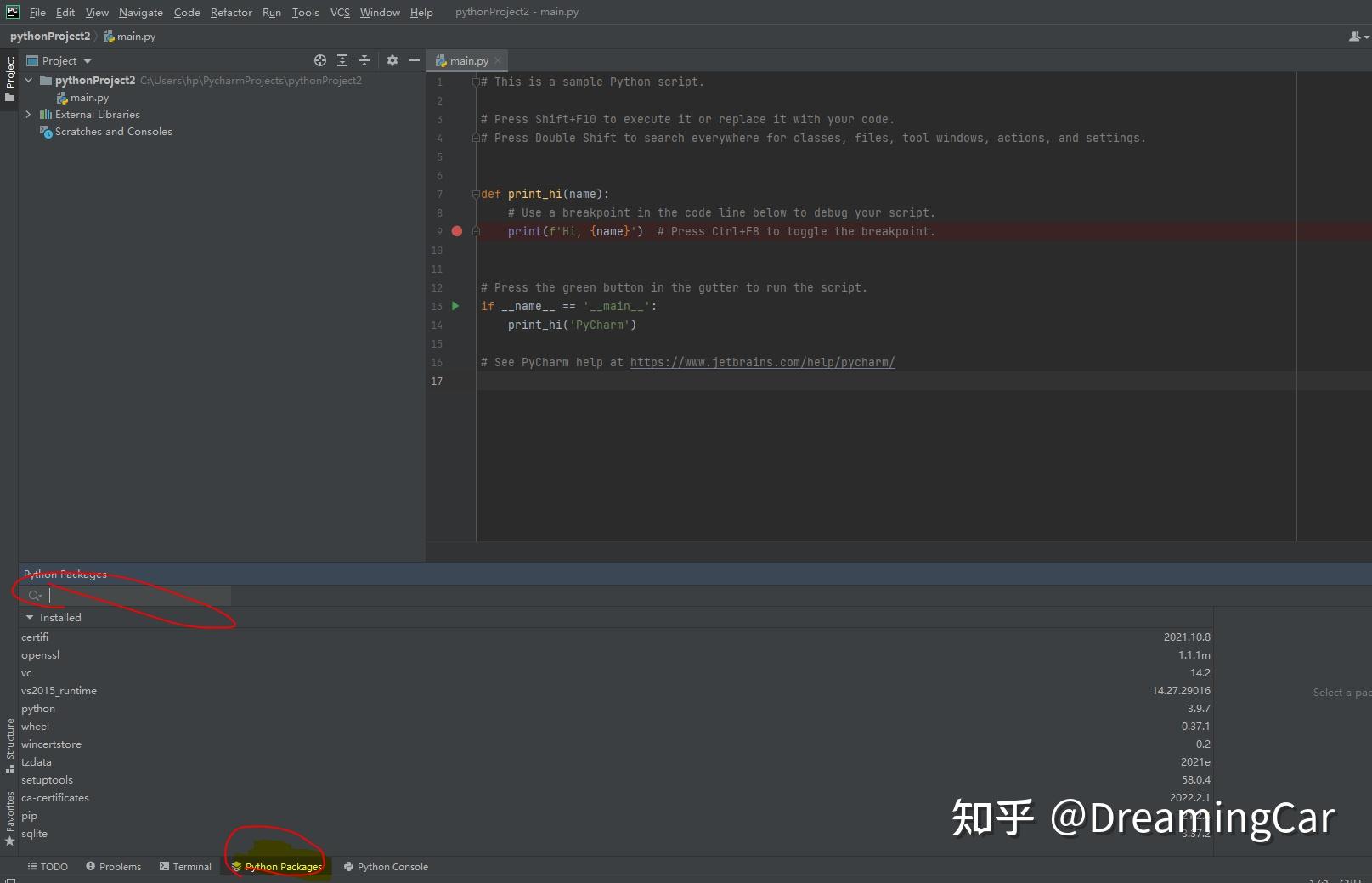Click the Expand All icon in Project panel
The width and height of the screenshot is (1372, 883).
click(x=342, y=60)
